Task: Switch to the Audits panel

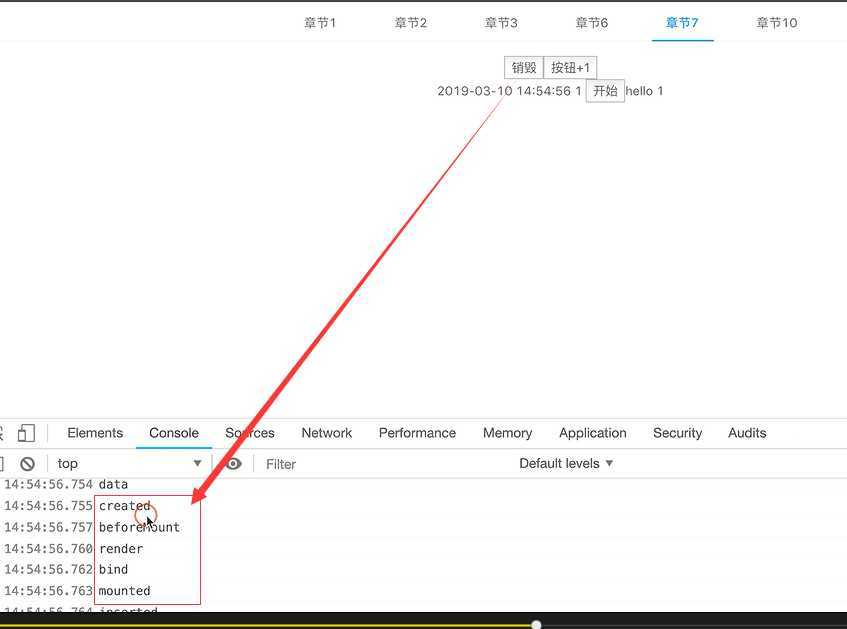Action: [x=747, y=433]
